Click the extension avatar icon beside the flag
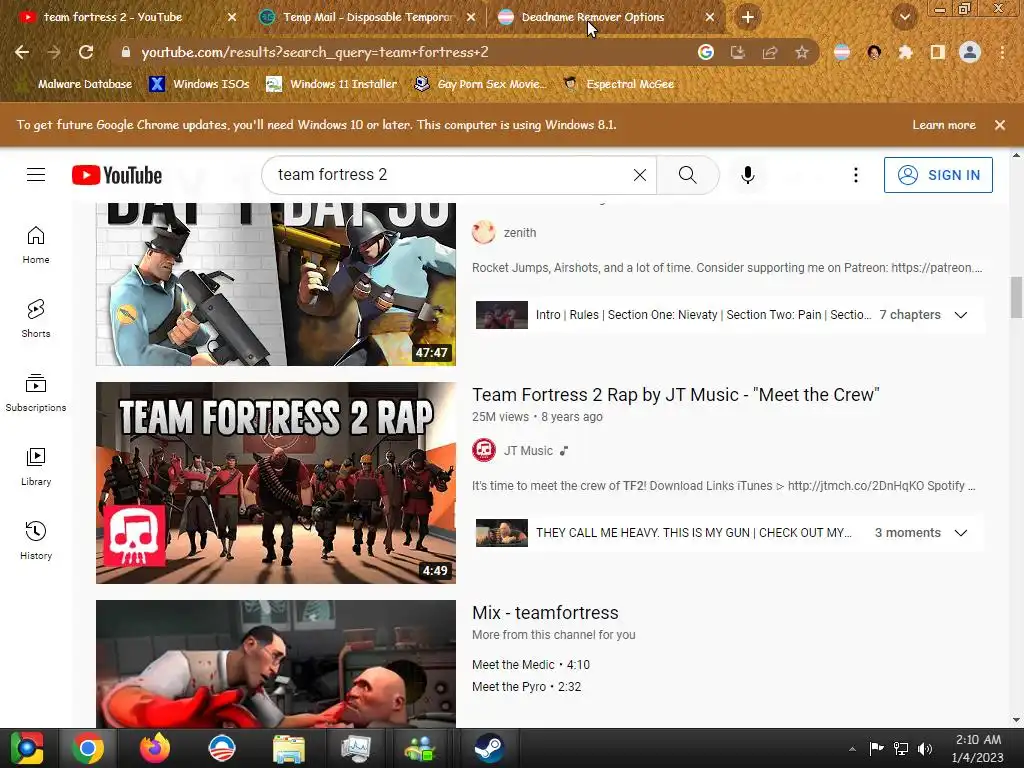Screen dimensions: 1024x768 click(874, 52)
